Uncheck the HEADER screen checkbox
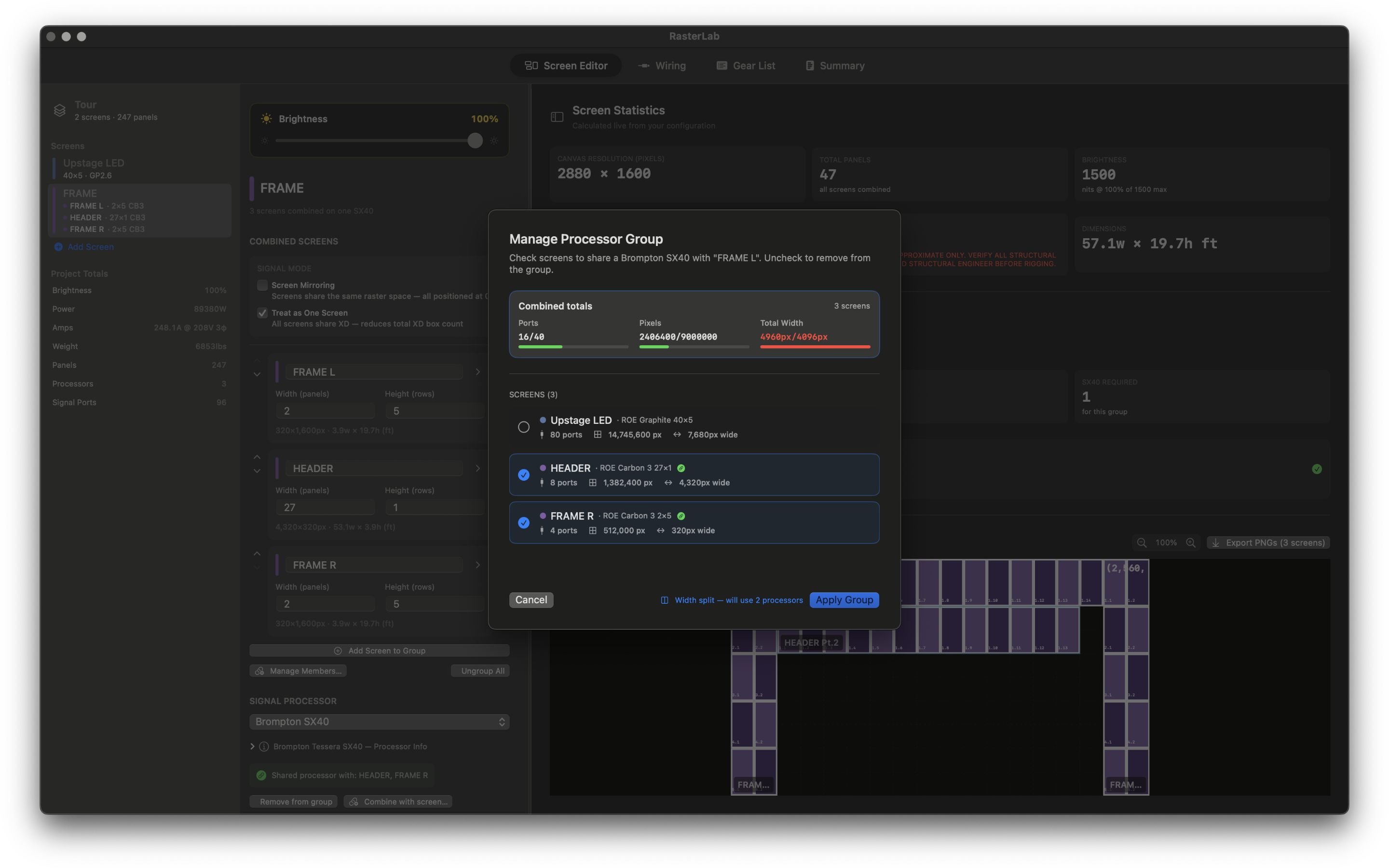This screenshot has width=1389, height=868. 523,475
